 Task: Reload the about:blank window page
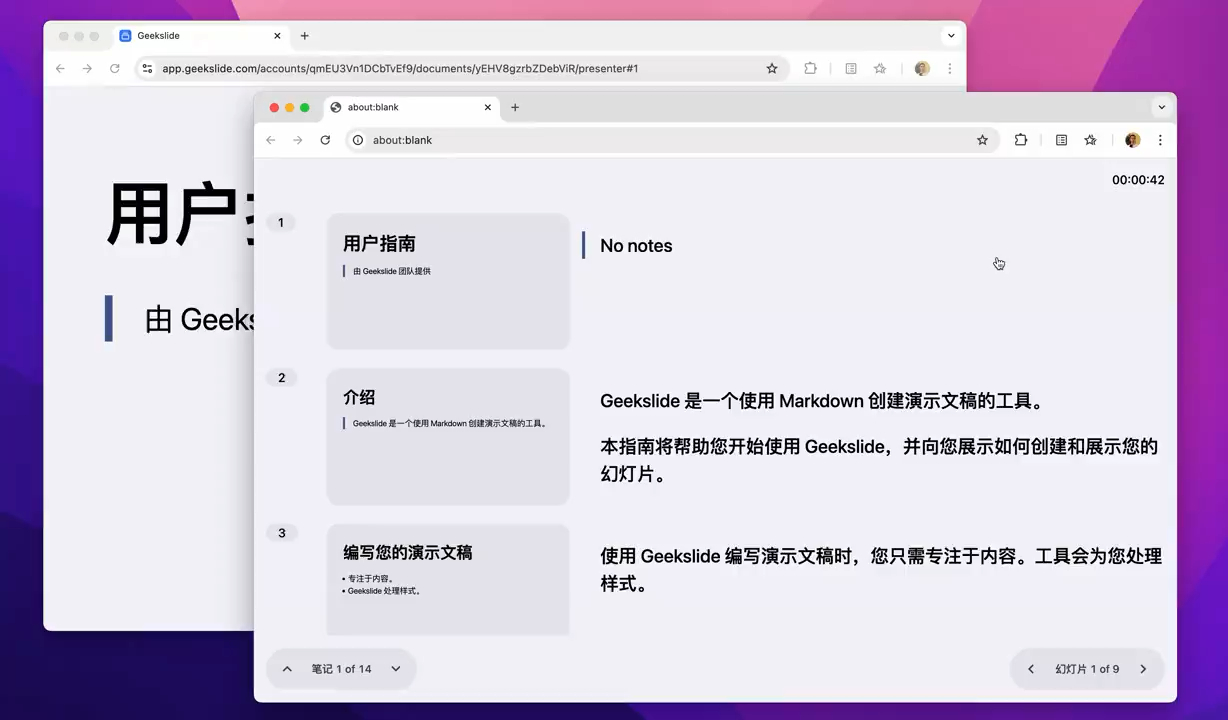pos(325,140)
